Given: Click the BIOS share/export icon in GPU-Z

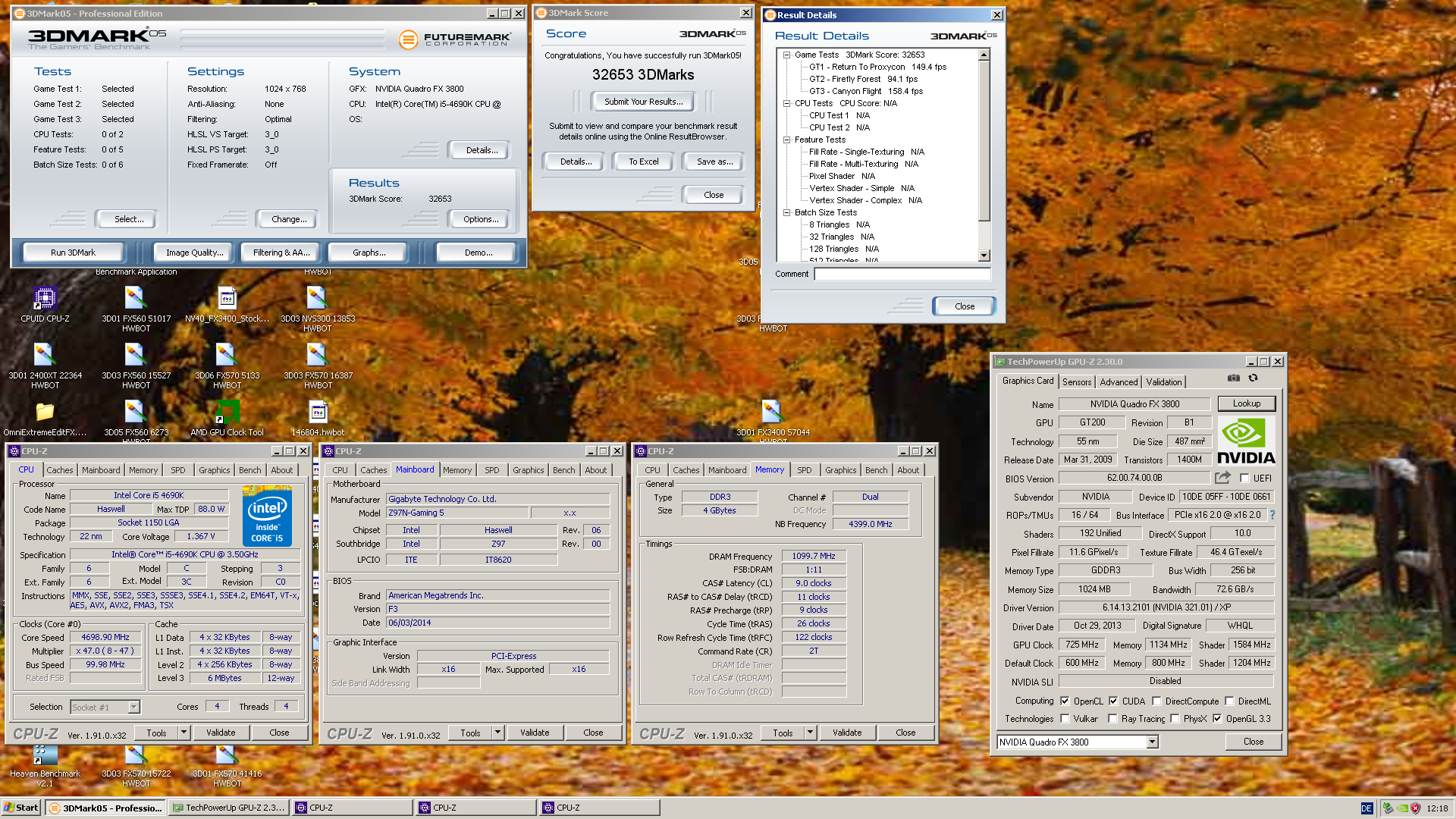Looking at the screenshot, I should click(x=1222, y=478).
